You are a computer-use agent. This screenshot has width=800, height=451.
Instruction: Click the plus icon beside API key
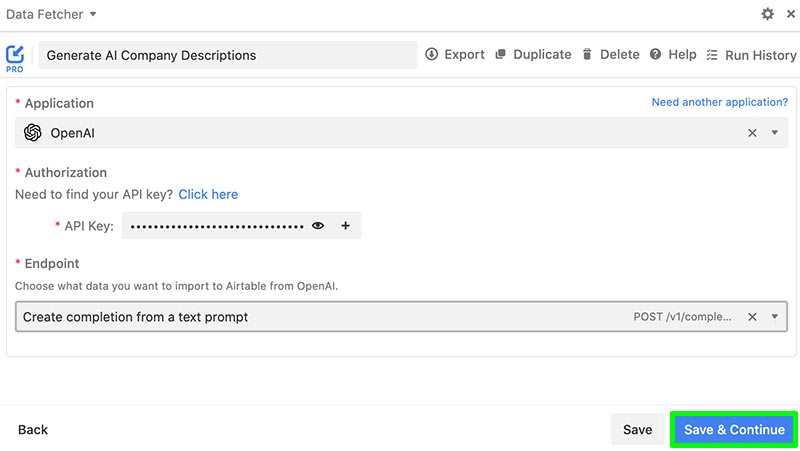point(345,226)
